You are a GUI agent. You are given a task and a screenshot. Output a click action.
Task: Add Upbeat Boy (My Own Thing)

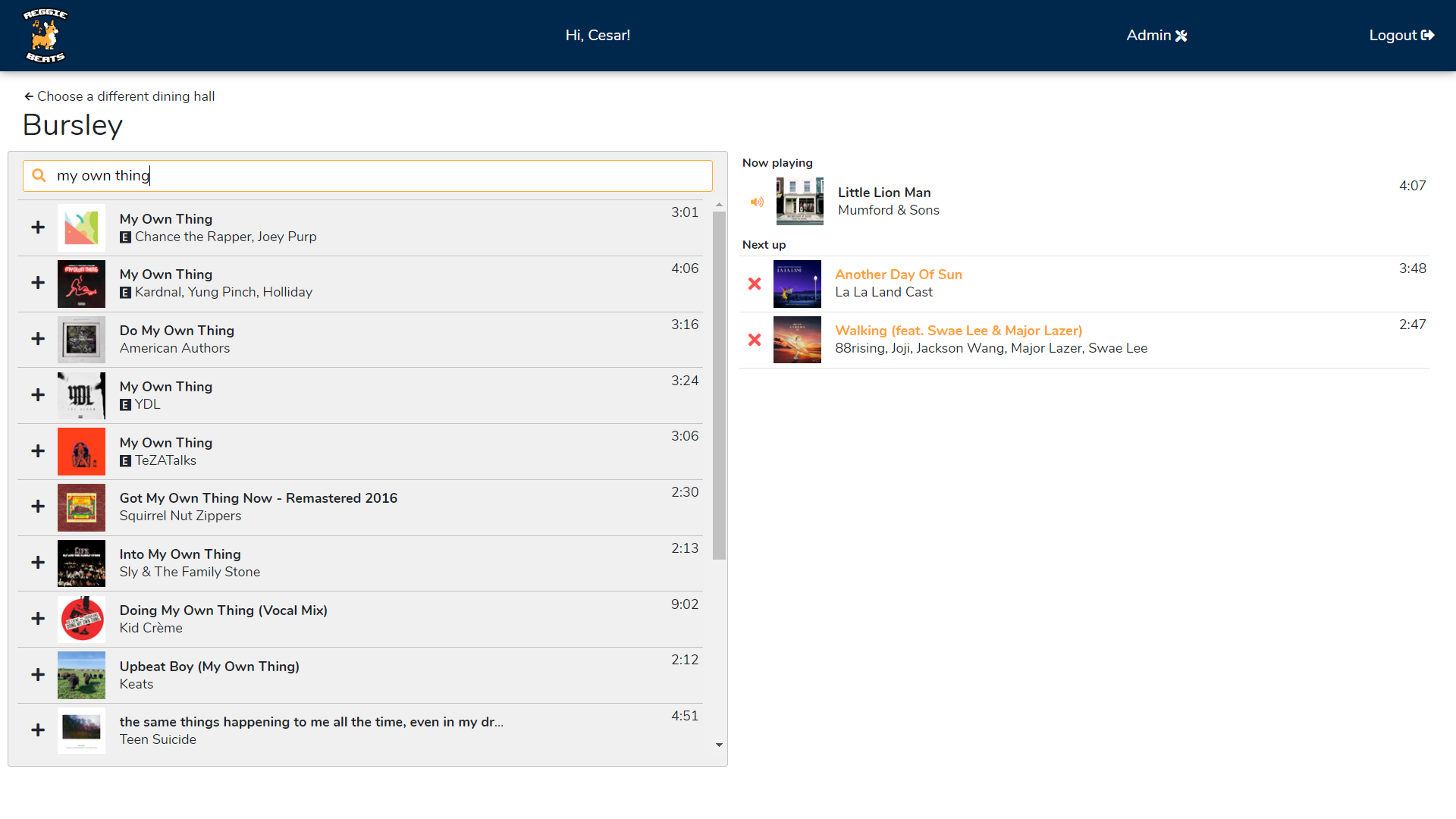coord(38,675)
